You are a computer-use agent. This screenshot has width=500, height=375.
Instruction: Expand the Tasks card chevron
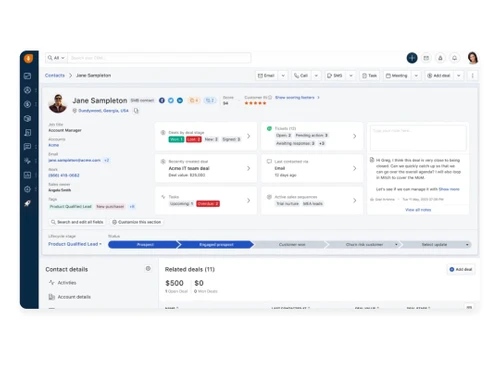click(249, 200)
